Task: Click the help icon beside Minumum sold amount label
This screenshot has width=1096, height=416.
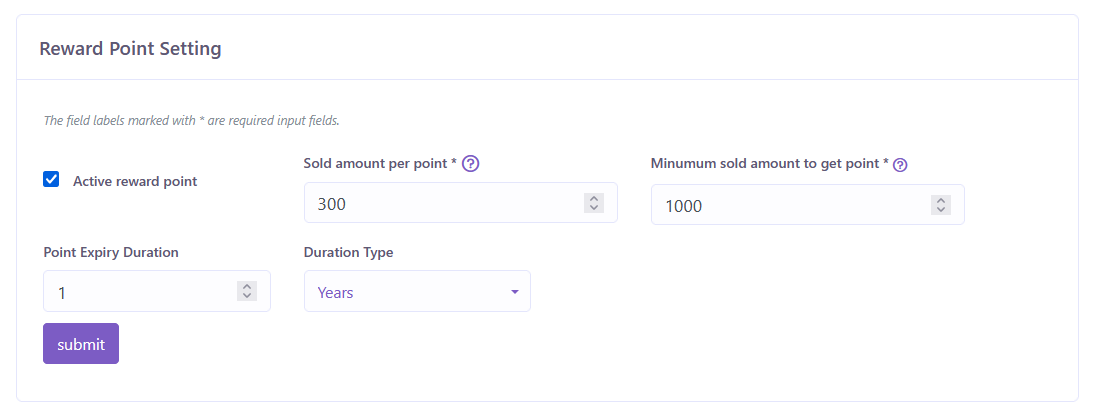Action: 900,165
